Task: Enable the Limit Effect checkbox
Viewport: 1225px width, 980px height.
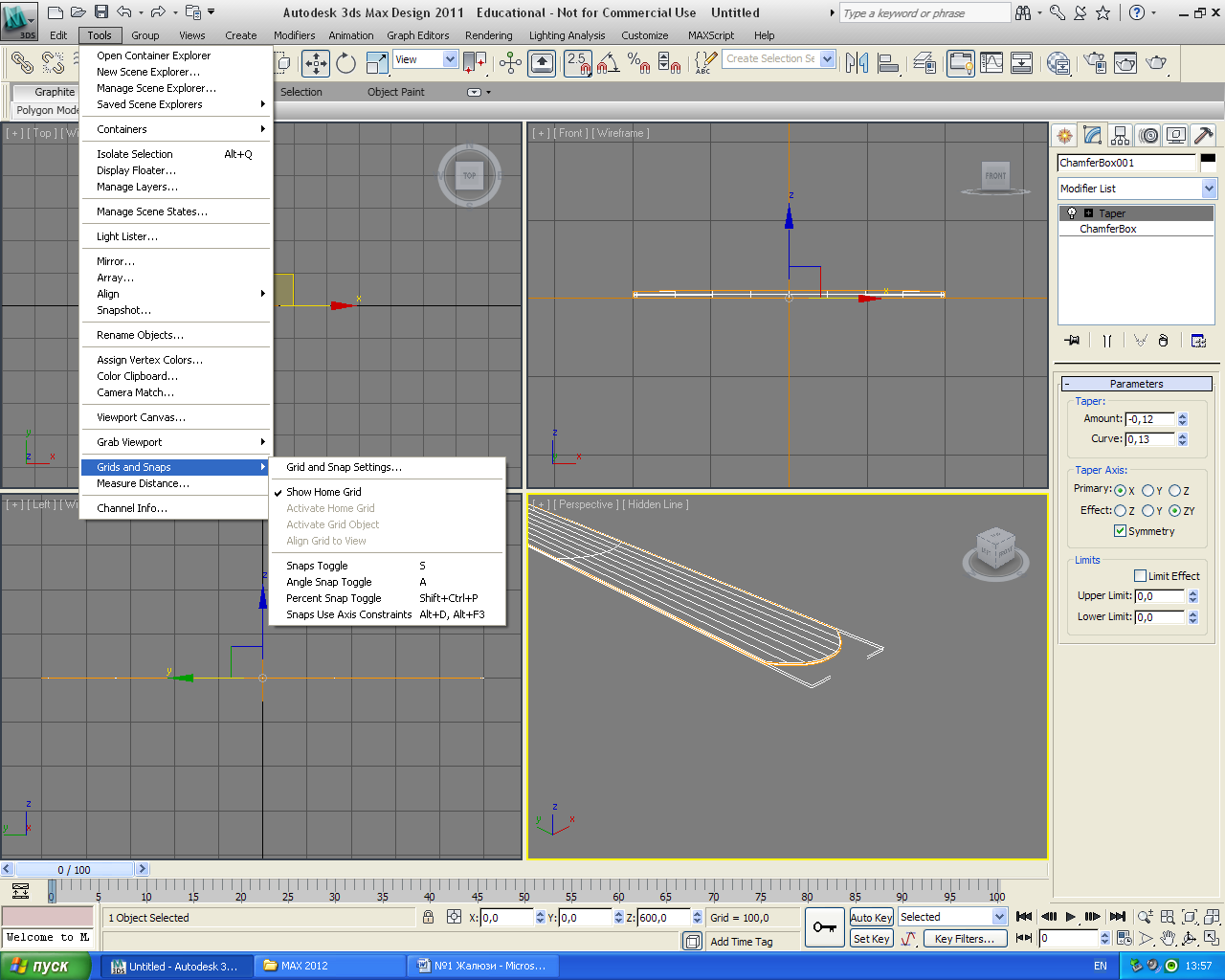Action: 1140,576
